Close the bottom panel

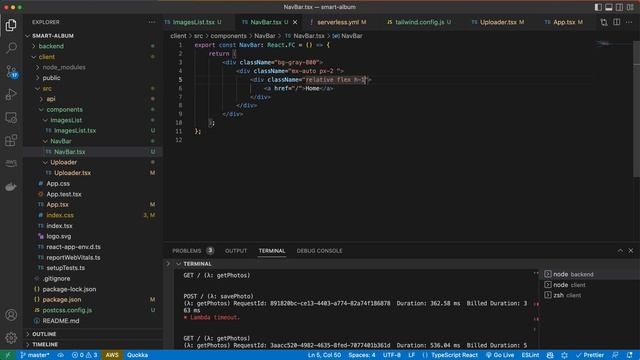[631, 251]
